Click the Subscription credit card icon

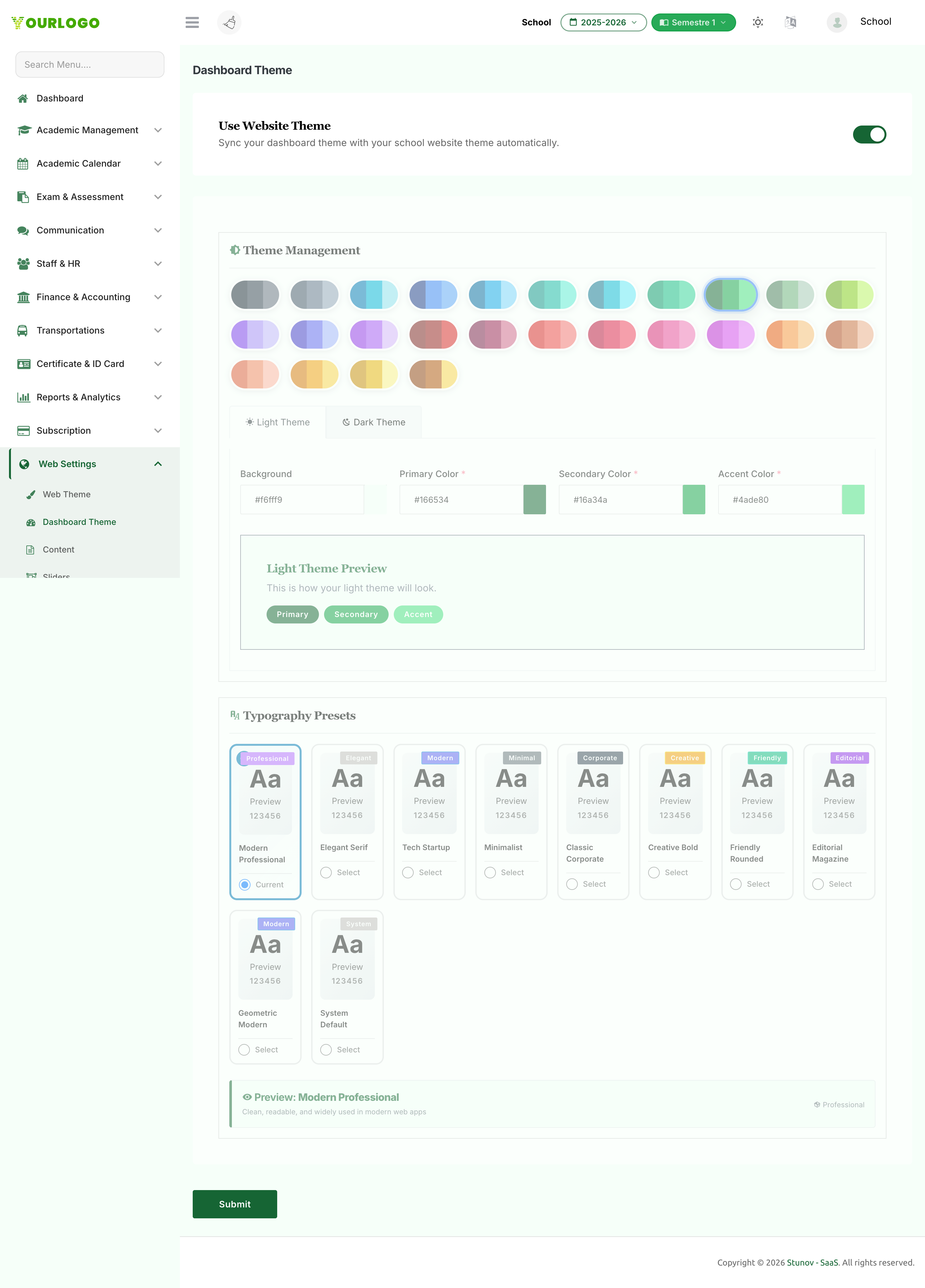(x=23, y=431)
